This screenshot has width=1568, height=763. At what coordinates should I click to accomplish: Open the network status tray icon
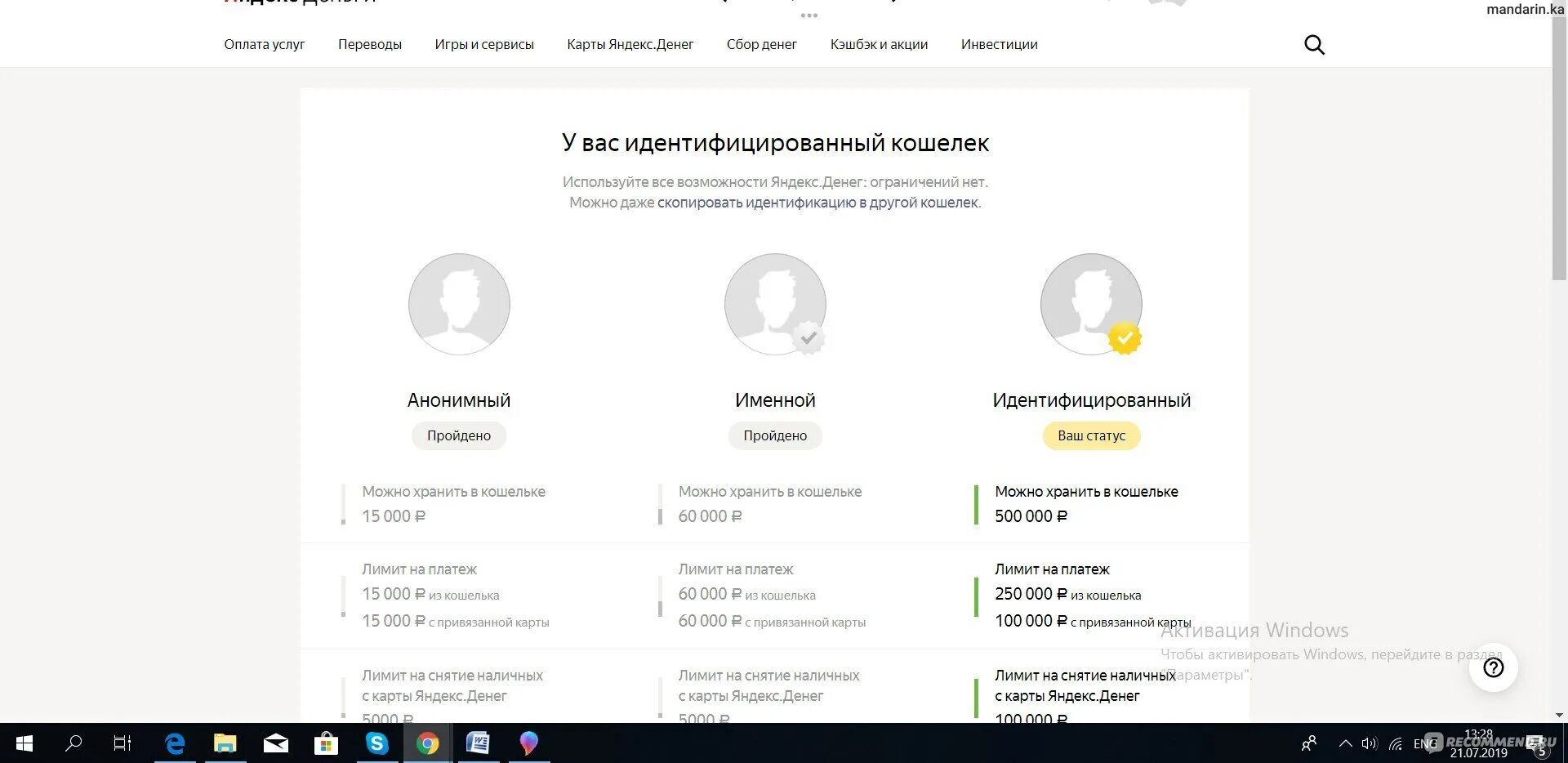point(1396,743)
